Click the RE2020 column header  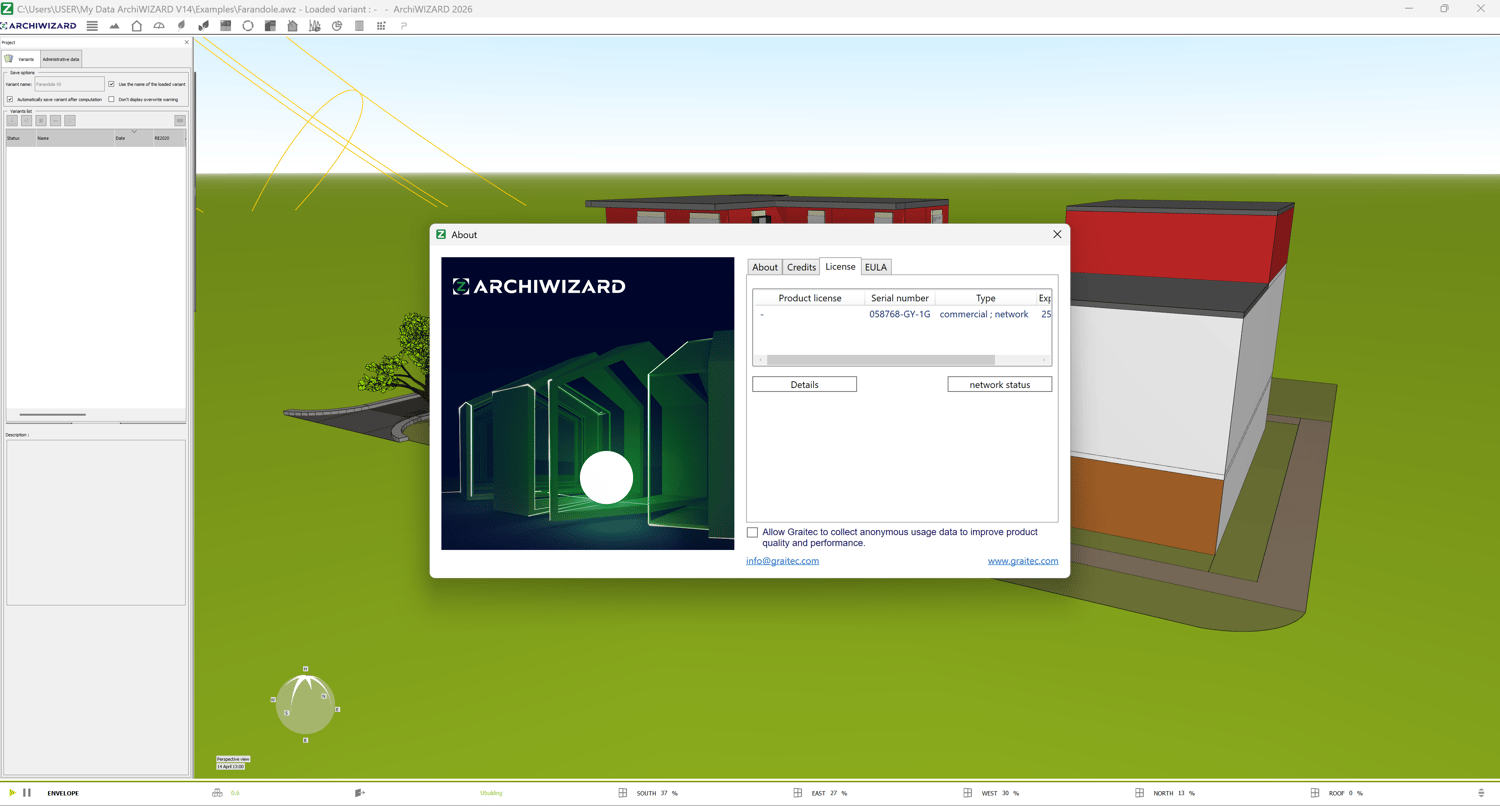(x=169, y=138)
